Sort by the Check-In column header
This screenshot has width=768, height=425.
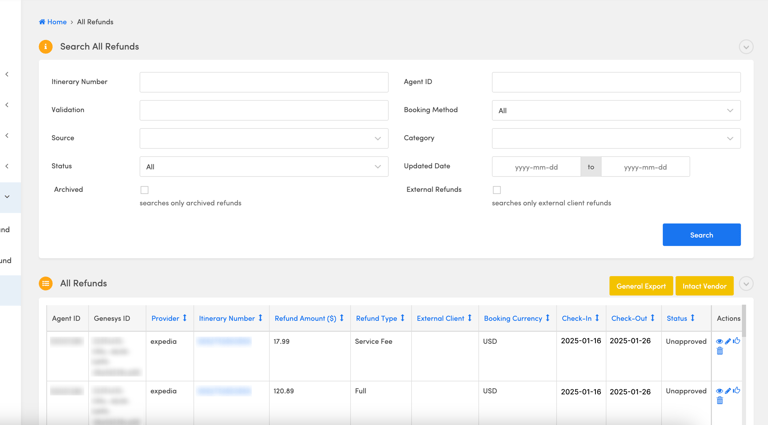click(581, 318)
